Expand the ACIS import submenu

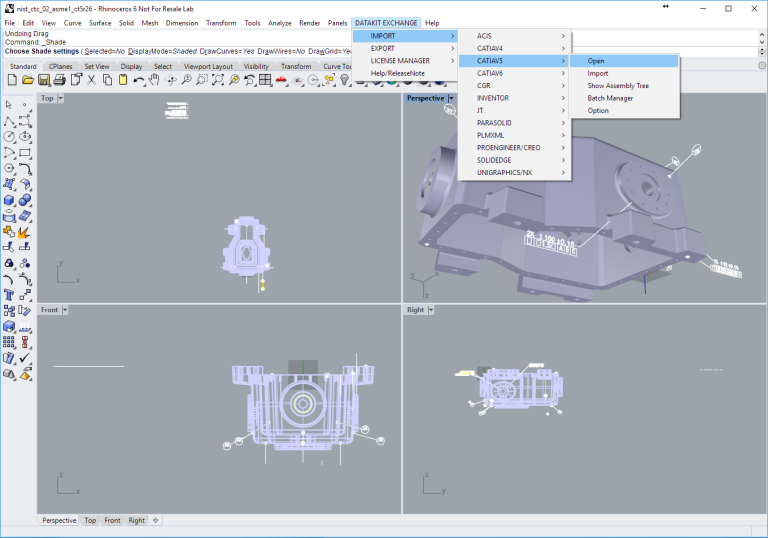pyautogui.click(x=514, y=36)
